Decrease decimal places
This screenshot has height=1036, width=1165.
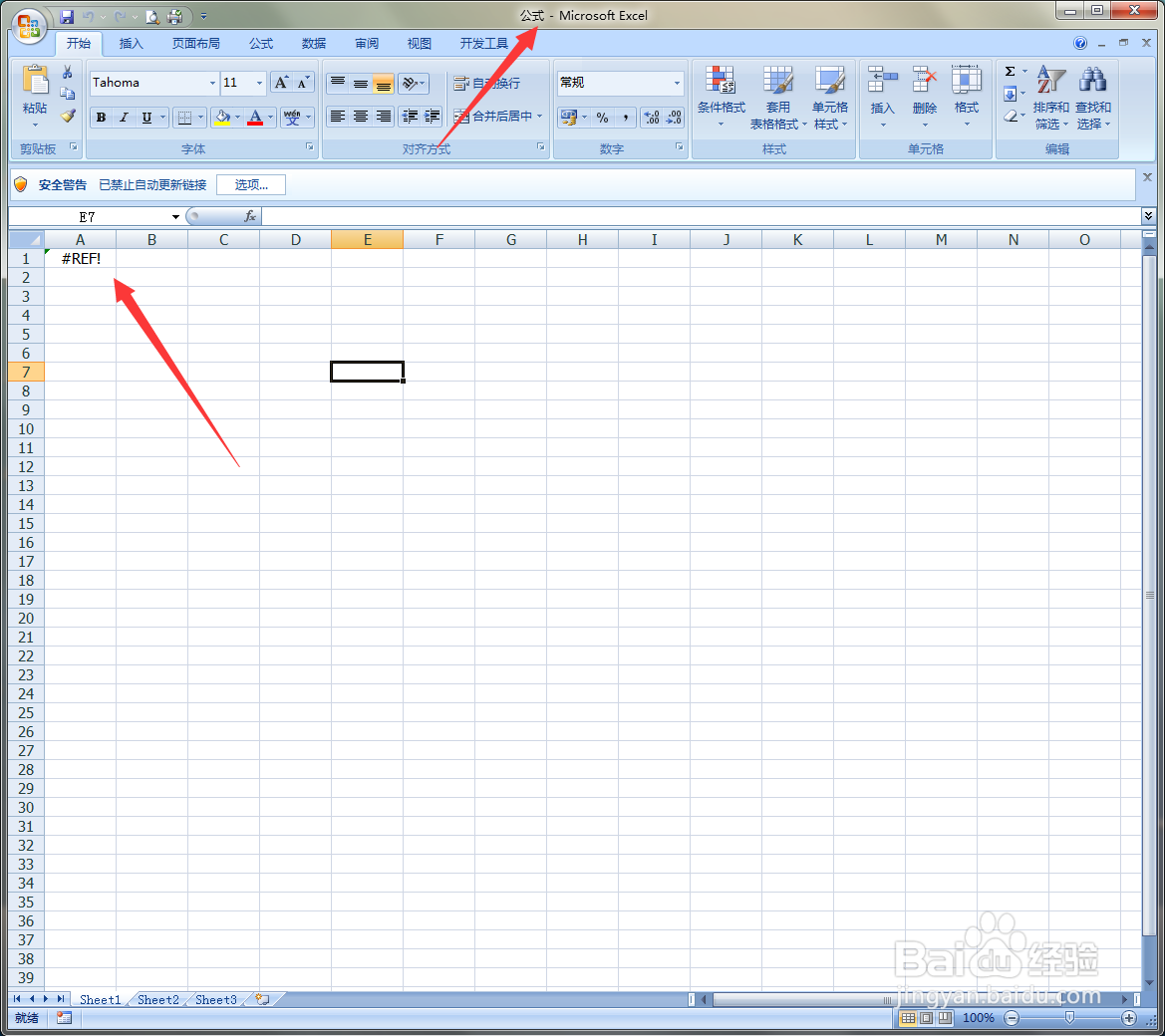674,118
